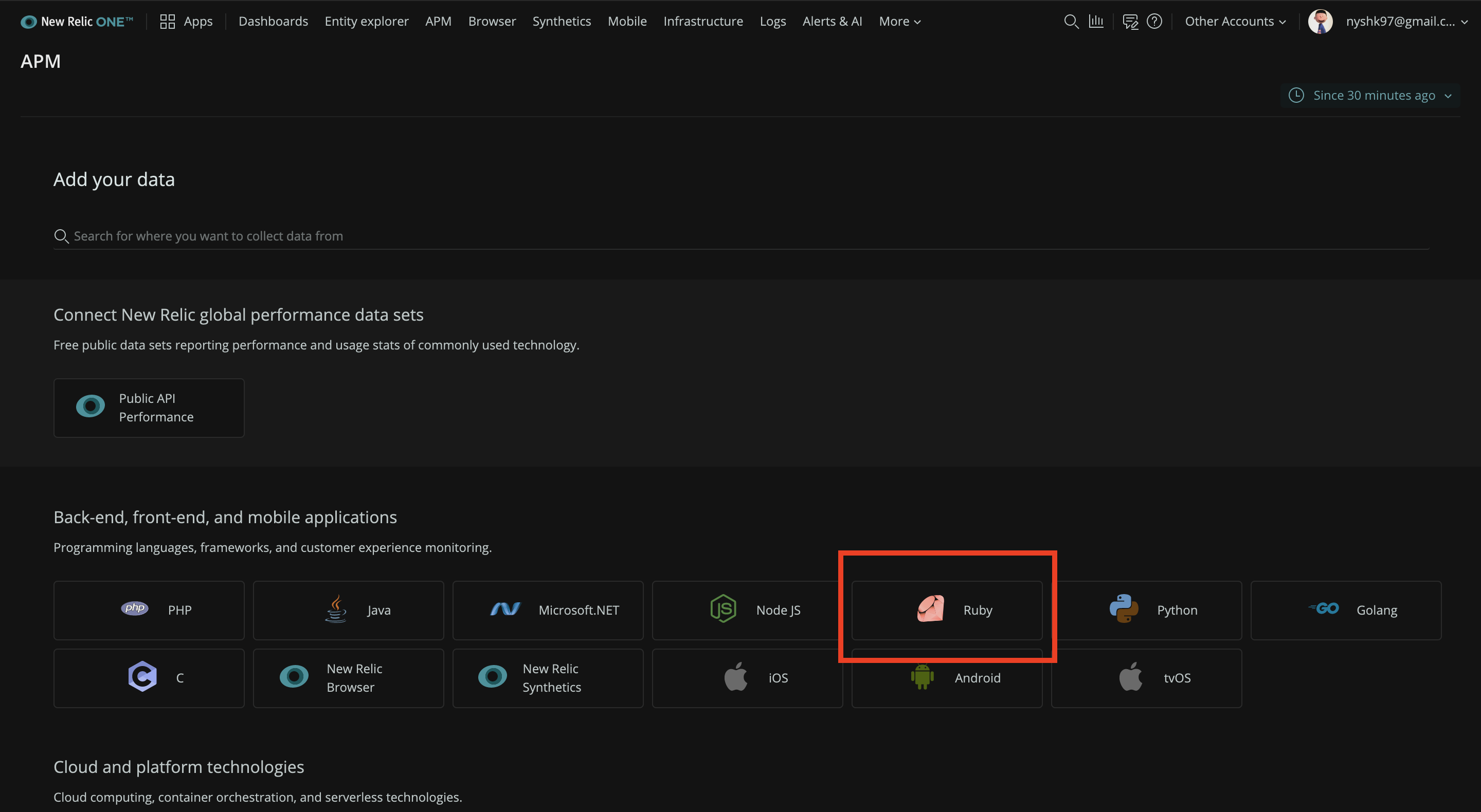Click the Golang GO logo icon
Image resolution: width=1481 pixels, height=812 pixels.
(1324, 608)
